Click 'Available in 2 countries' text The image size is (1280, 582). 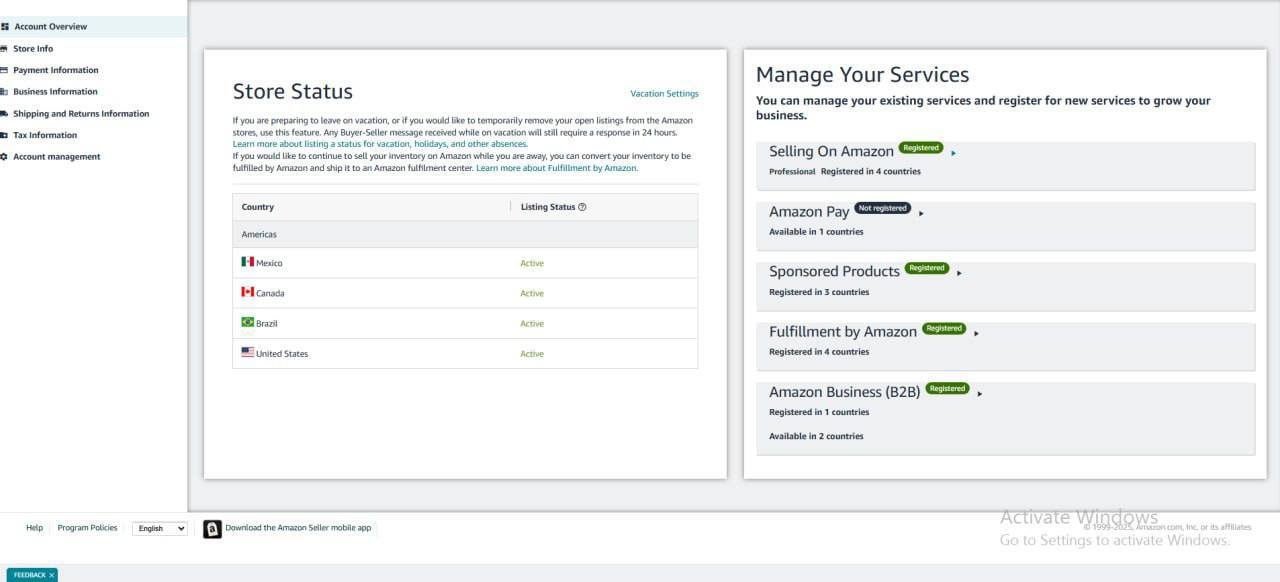[816, 436]
